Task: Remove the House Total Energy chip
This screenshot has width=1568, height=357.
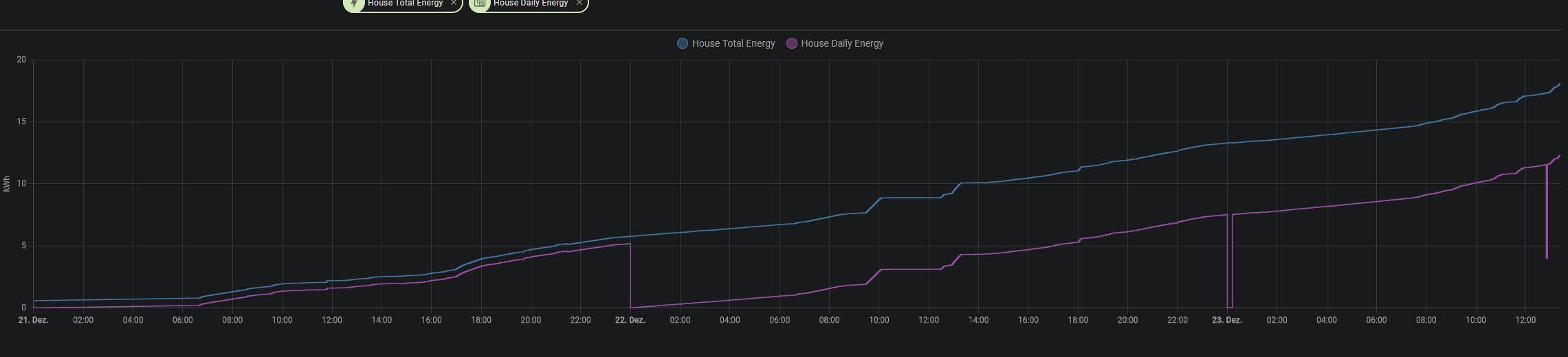Action: 454,3
